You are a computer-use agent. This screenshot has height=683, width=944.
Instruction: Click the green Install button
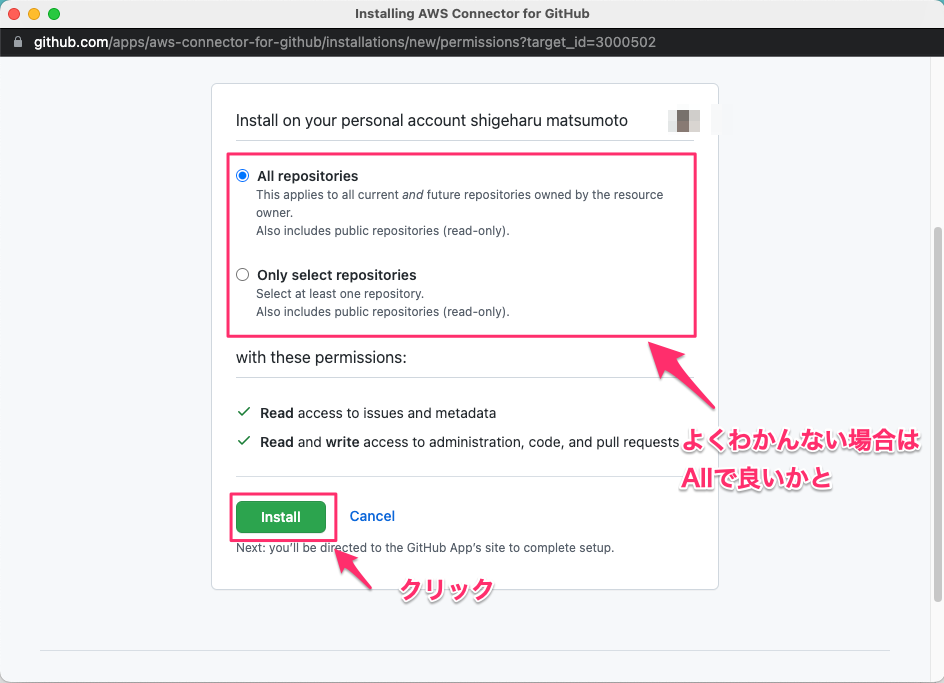[281, 517]
